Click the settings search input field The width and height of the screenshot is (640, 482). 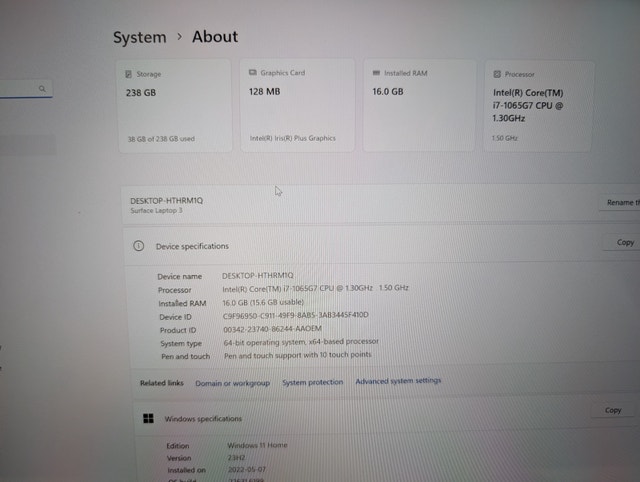pyautogui.click(x=25, y=89)
